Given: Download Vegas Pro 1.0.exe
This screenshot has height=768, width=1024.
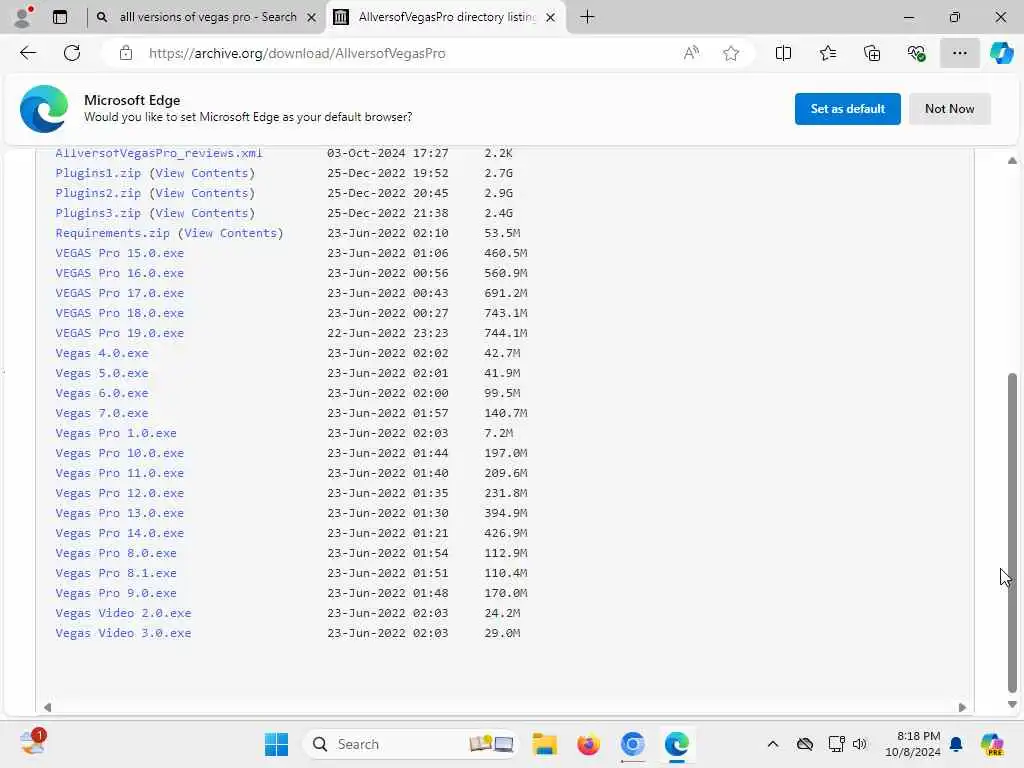Looking at the screenshot, I should 116,433.
